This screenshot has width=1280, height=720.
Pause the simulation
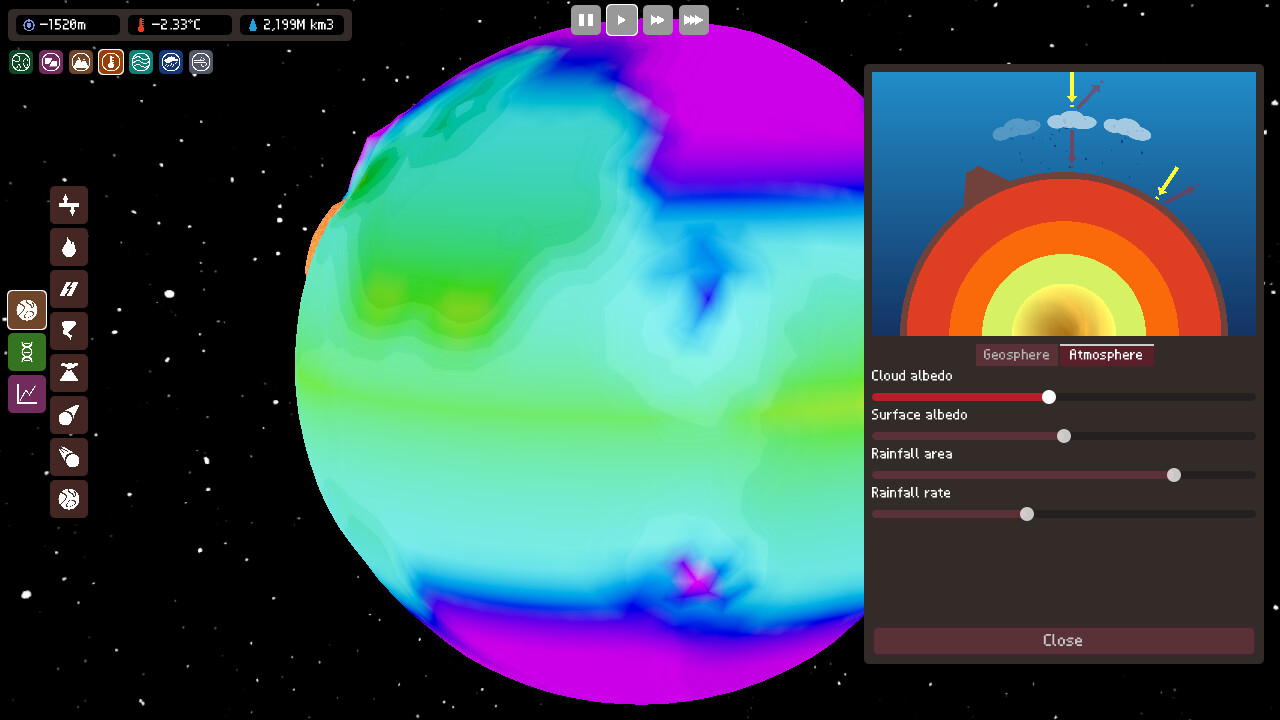pyautogui.click(x=586, y=20)
